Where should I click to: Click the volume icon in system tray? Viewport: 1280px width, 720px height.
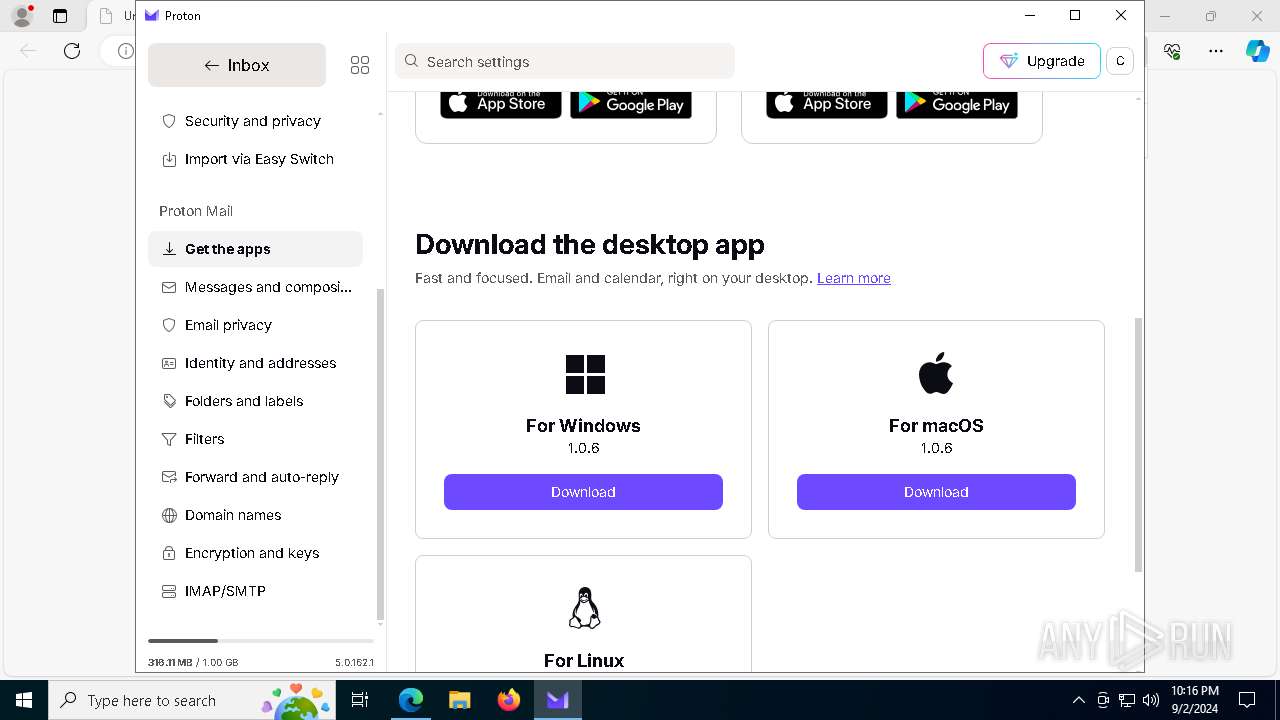[x=1151, y=700]
